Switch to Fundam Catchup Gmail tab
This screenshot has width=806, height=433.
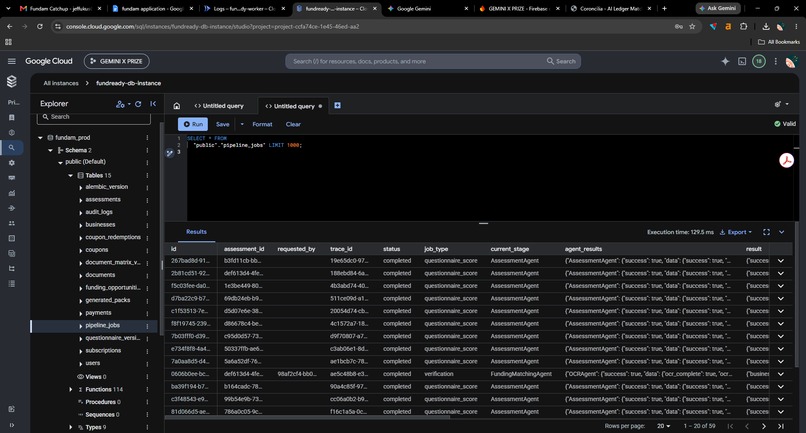pos(60,9)
